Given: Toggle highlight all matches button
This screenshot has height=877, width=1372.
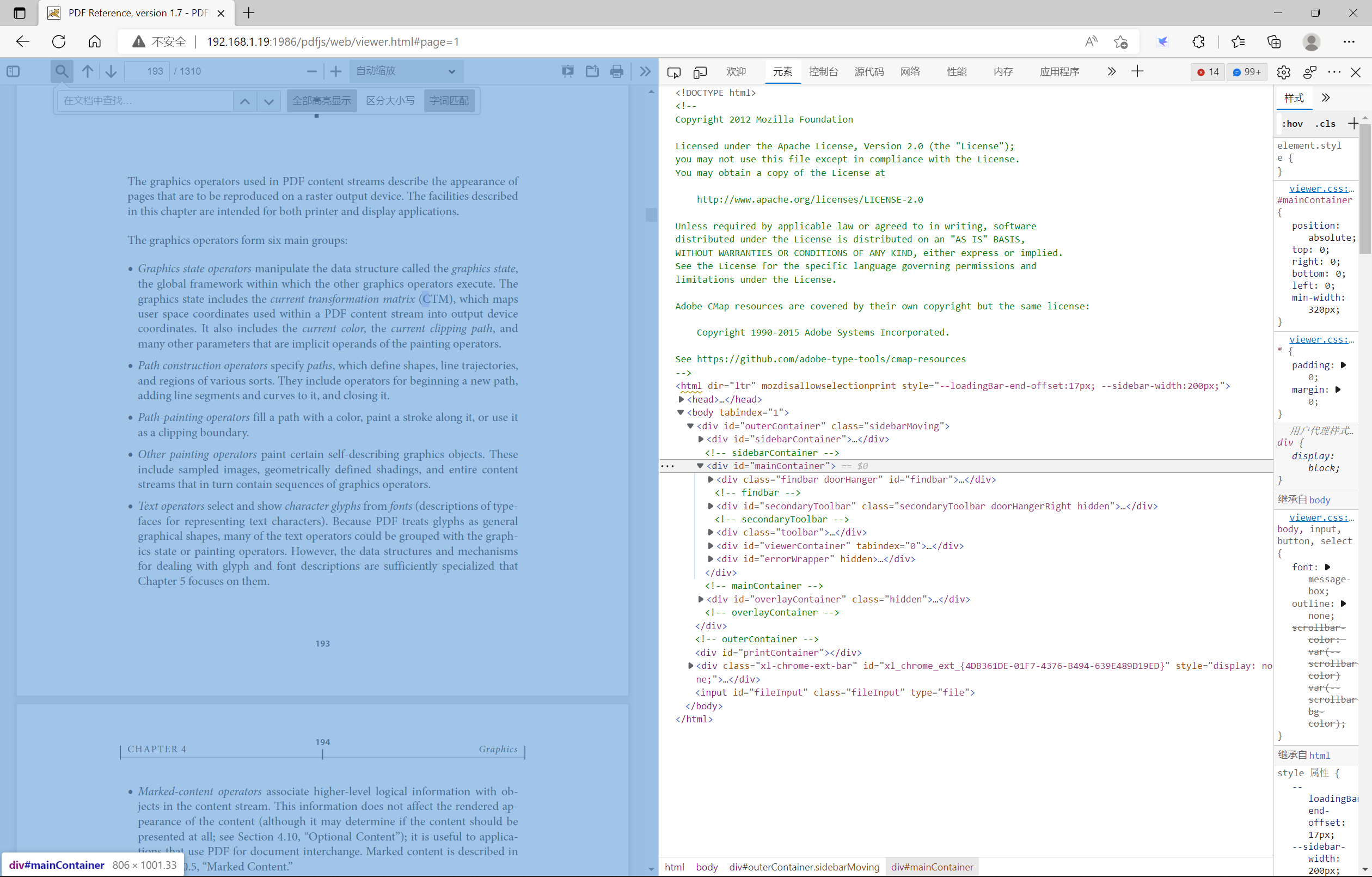Looking at the screenshot, I should 322,100.
